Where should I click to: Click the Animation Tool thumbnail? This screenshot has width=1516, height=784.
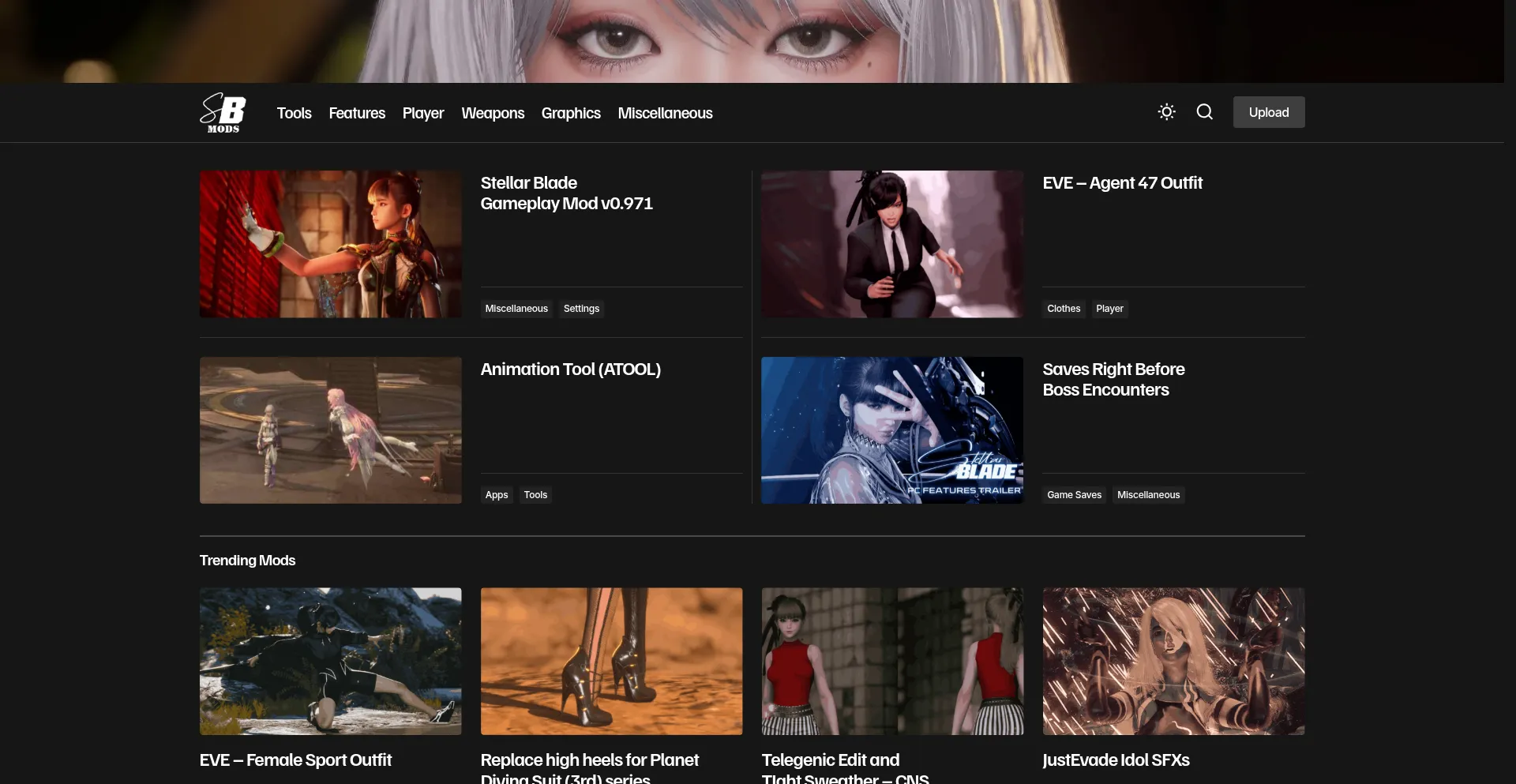click(330, 430)
